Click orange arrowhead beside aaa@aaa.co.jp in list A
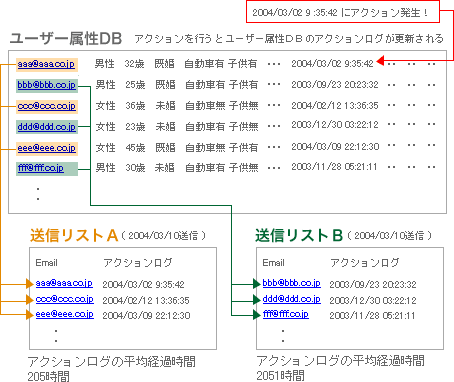The image size is (454, 382). (30, 284)
